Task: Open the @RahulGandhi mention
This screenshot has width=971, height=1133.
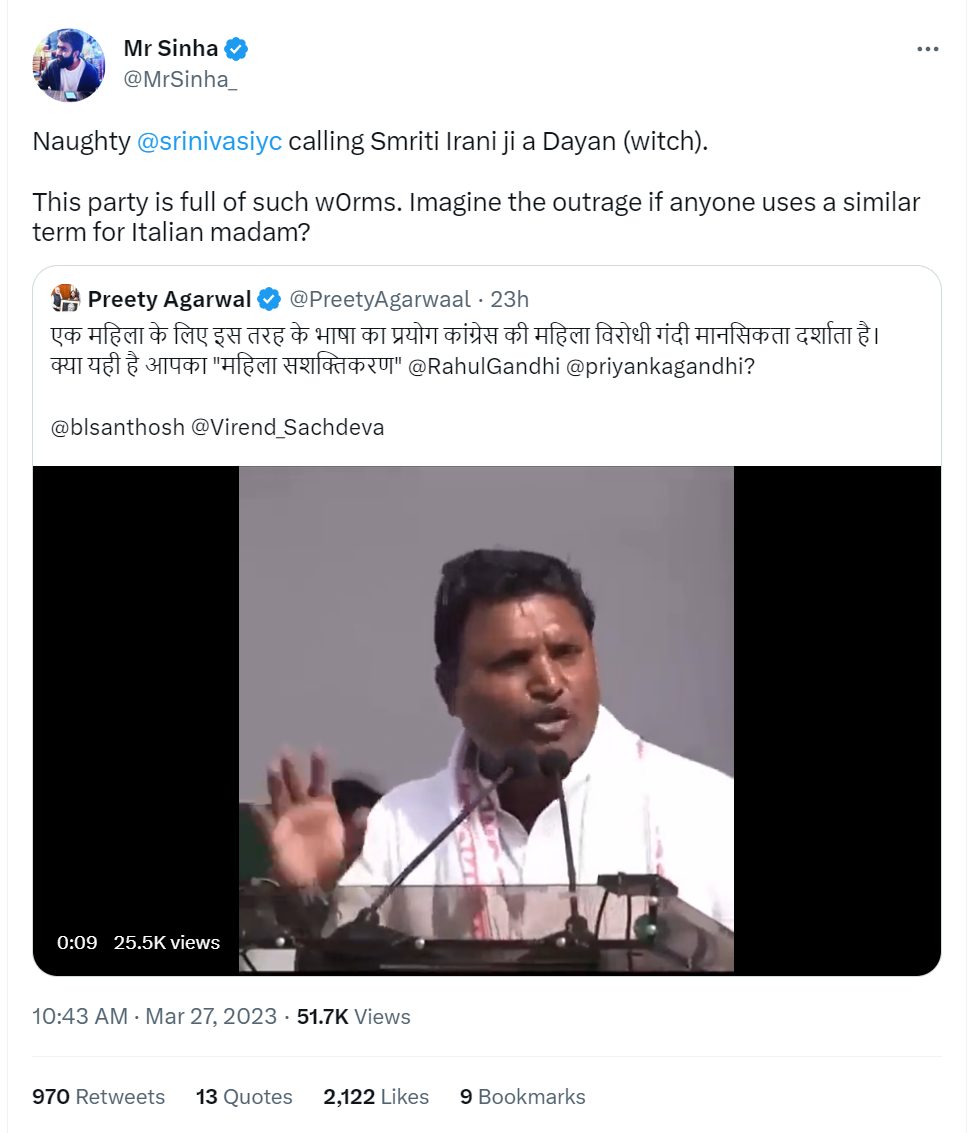Action: pos(484,366)
